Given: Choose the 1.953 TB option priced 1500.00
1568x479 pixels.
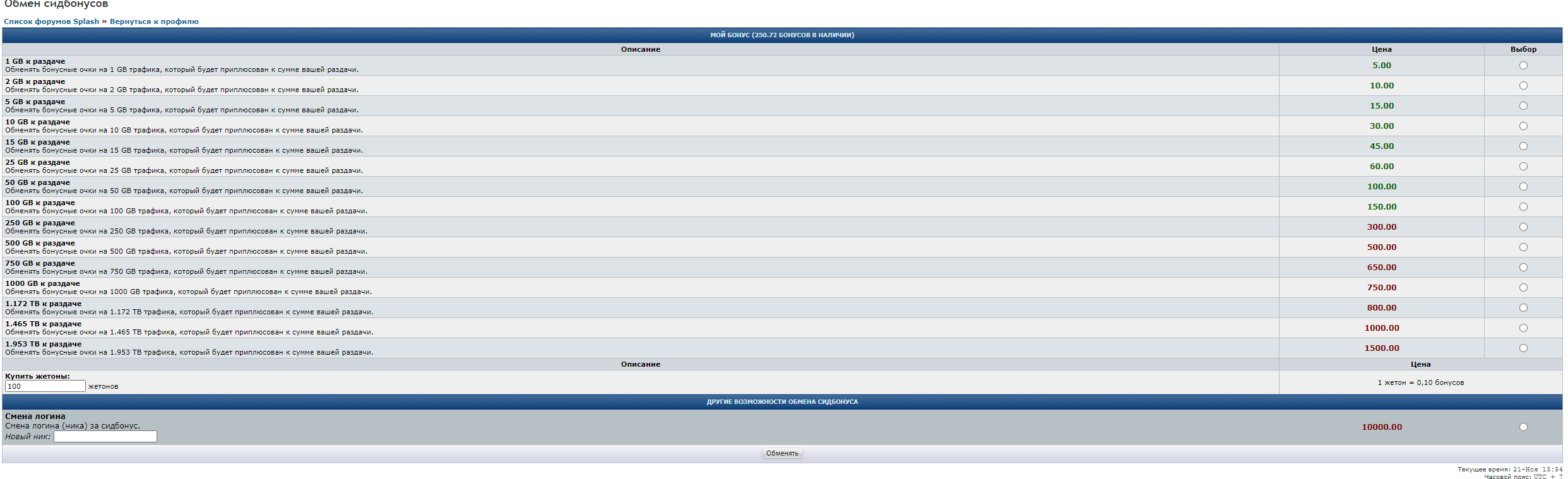Looking at the screenshot, I should coord(1523,348).
